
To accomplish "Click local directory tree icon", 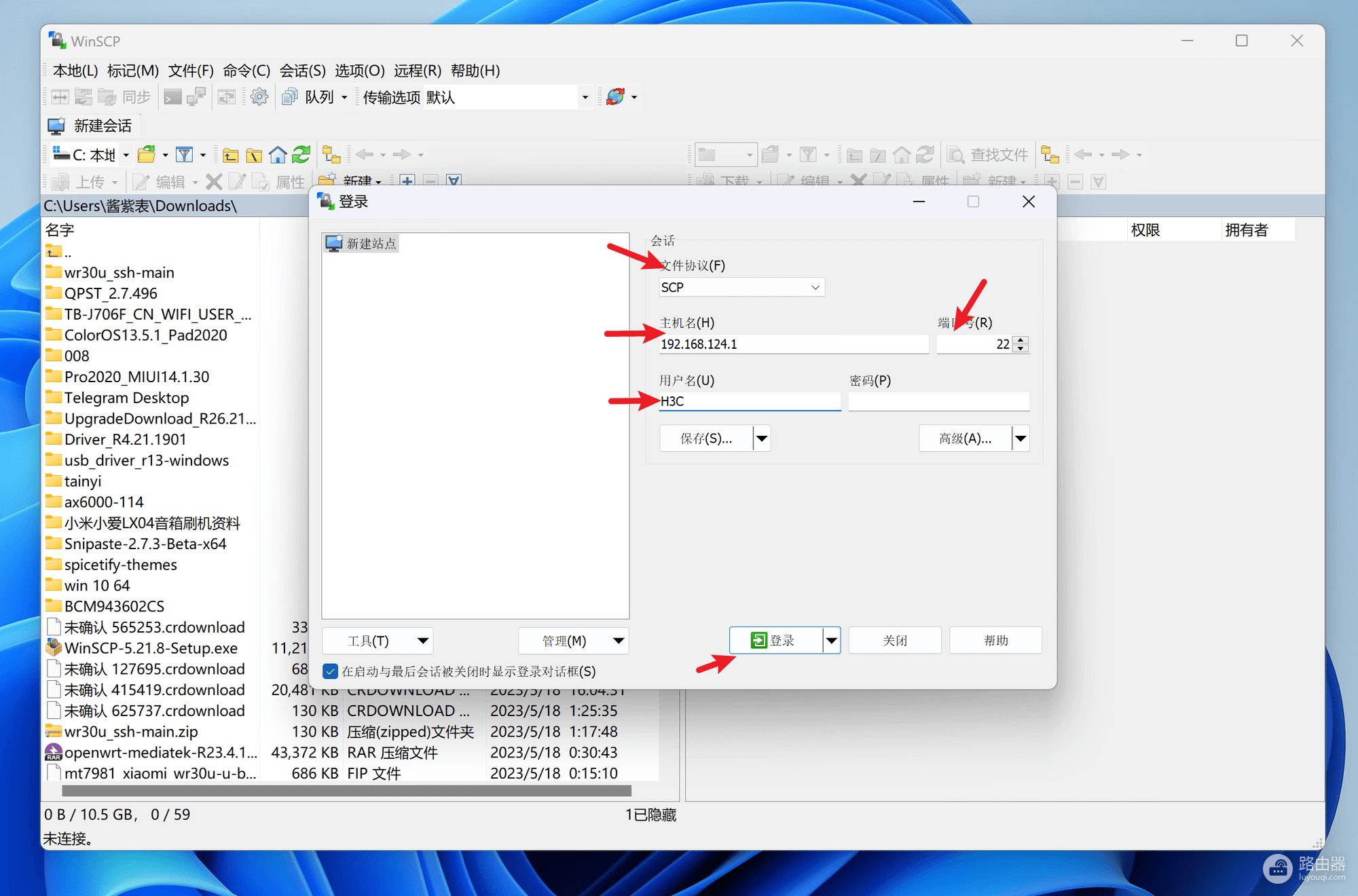I will click(x=331, y=155).
